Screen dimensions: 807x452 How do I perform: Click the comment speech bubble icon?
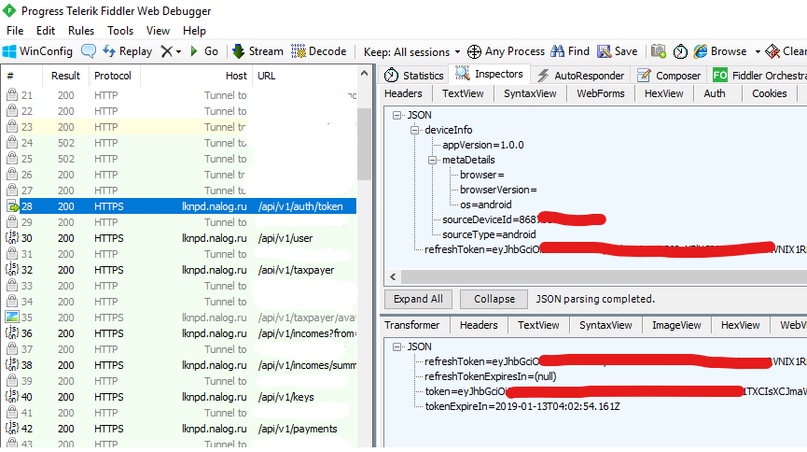[x=89, y=51]
